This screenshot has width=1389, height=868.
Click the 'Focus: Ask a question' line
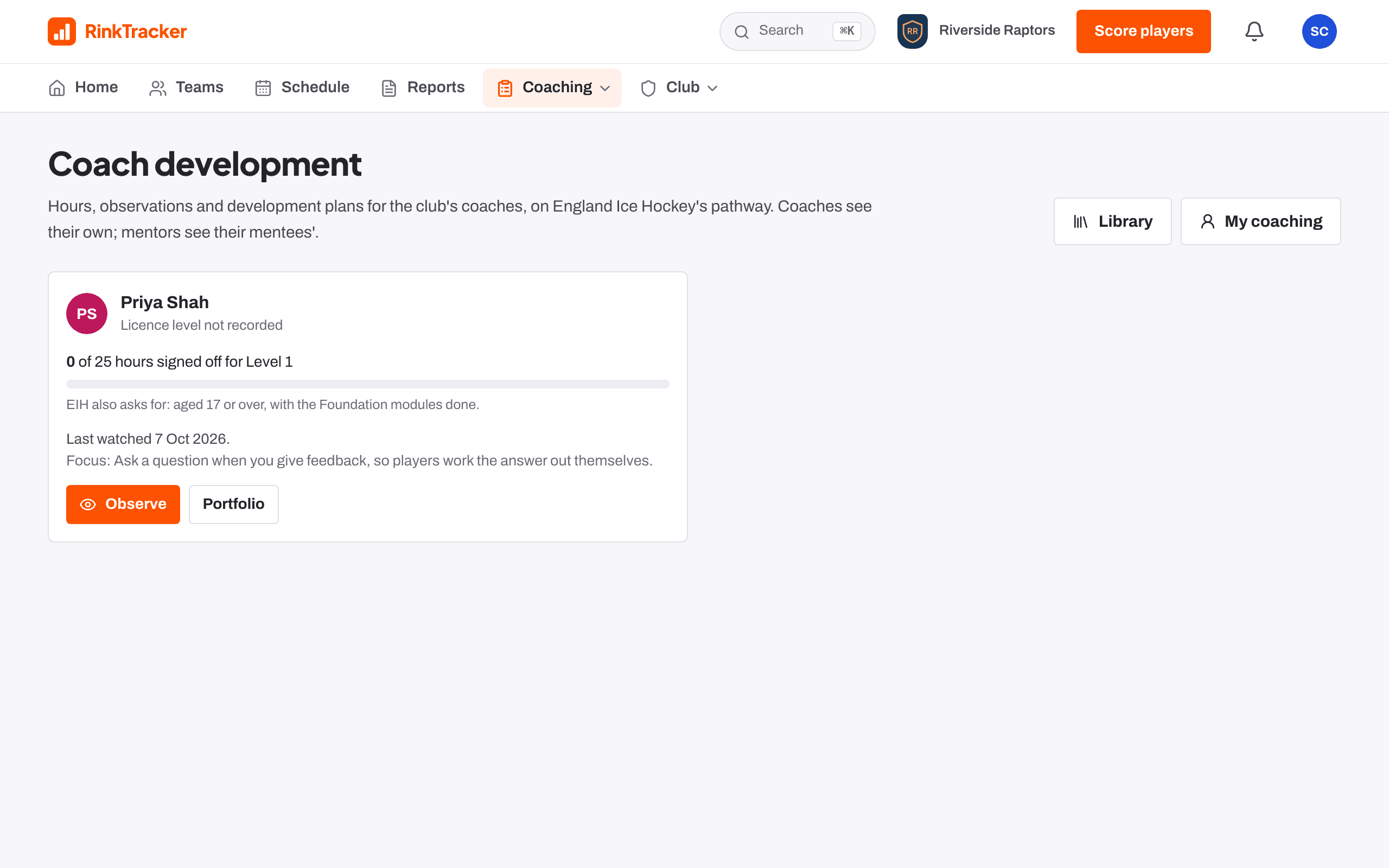[x=359, y=461]
